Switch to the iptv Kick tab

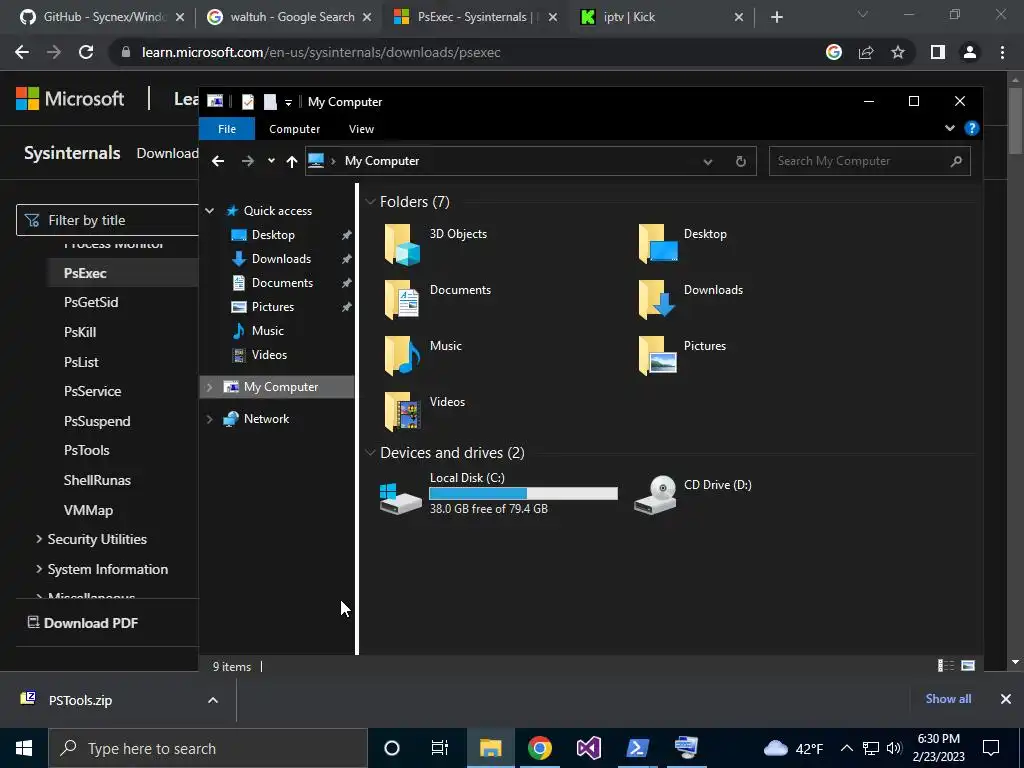point(662,17)
